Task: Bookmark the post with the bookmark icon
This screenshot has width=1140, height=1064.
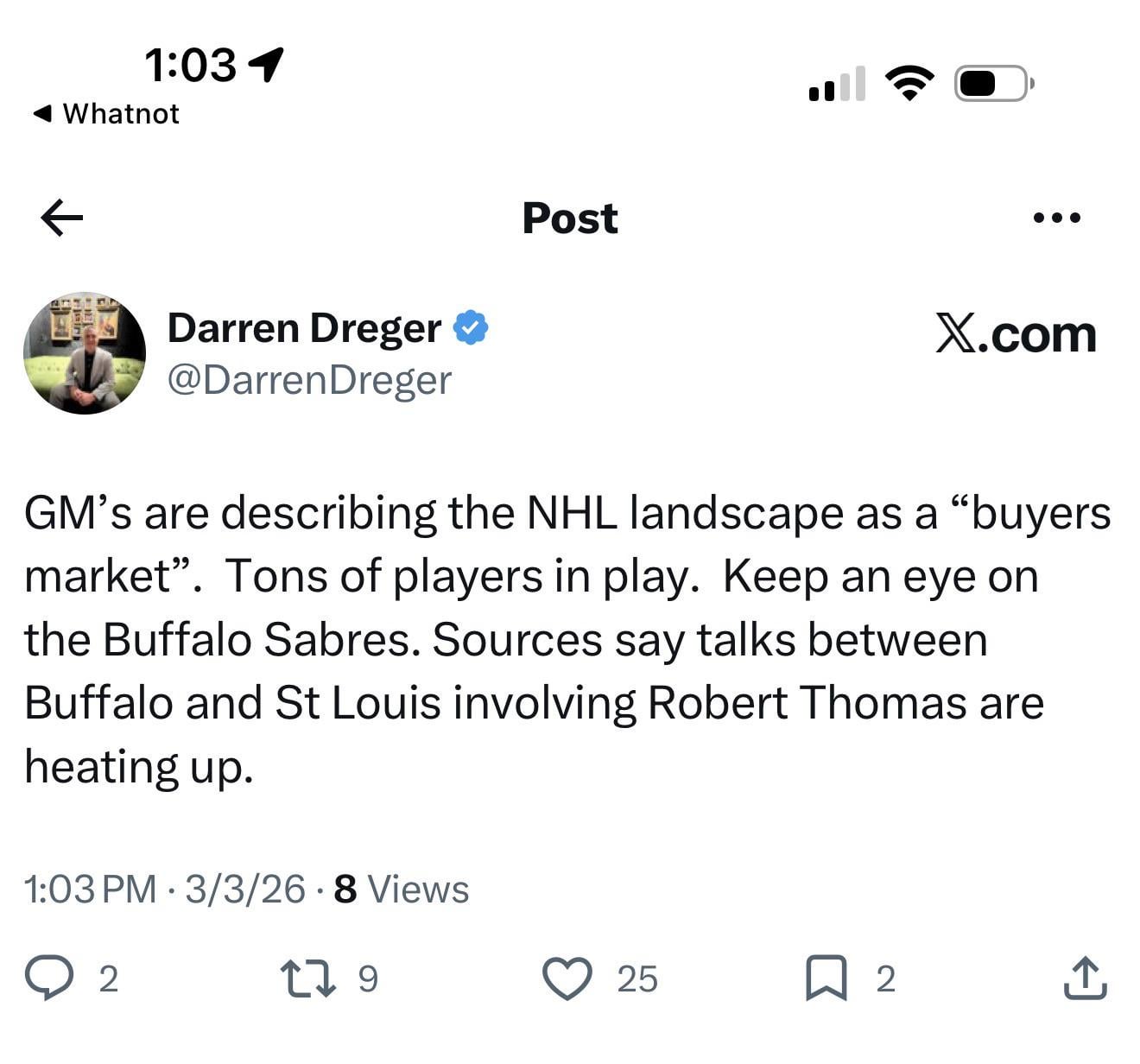Action: click(x=826, y=978)
